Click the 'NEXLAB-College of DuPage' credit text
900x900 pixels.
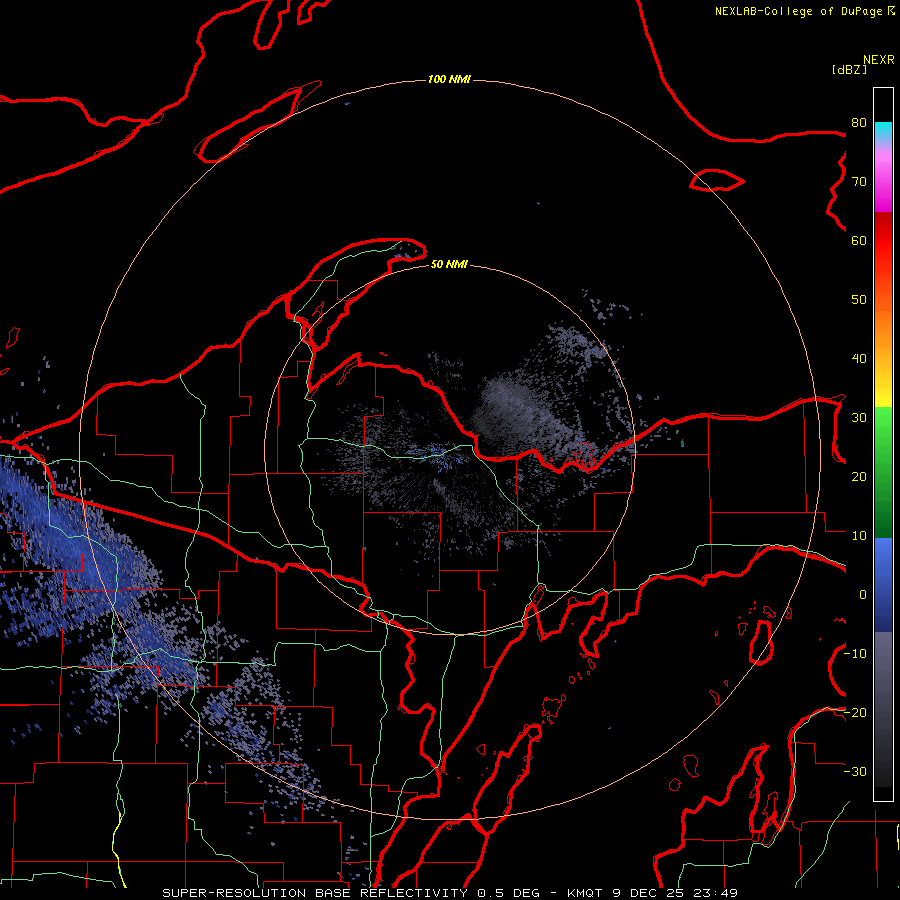point(800,11)
